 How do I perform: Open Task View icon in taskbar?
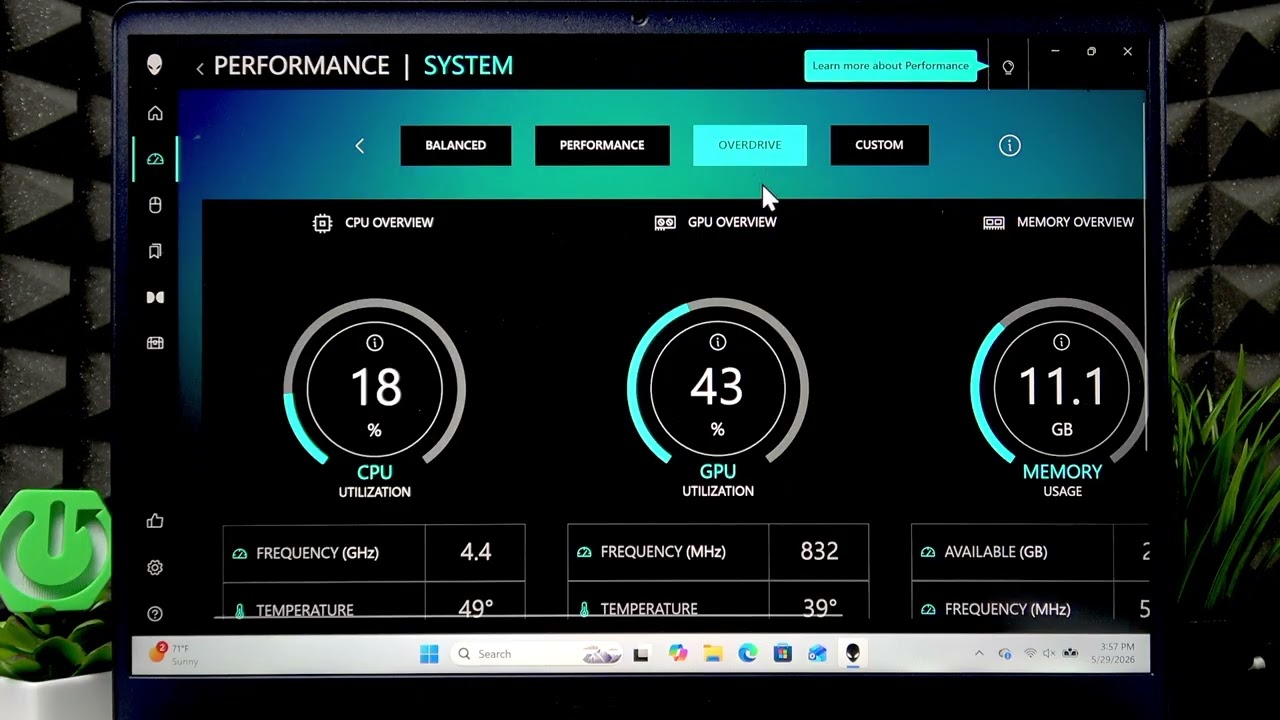pyautogui.click(x=641, y=654)
